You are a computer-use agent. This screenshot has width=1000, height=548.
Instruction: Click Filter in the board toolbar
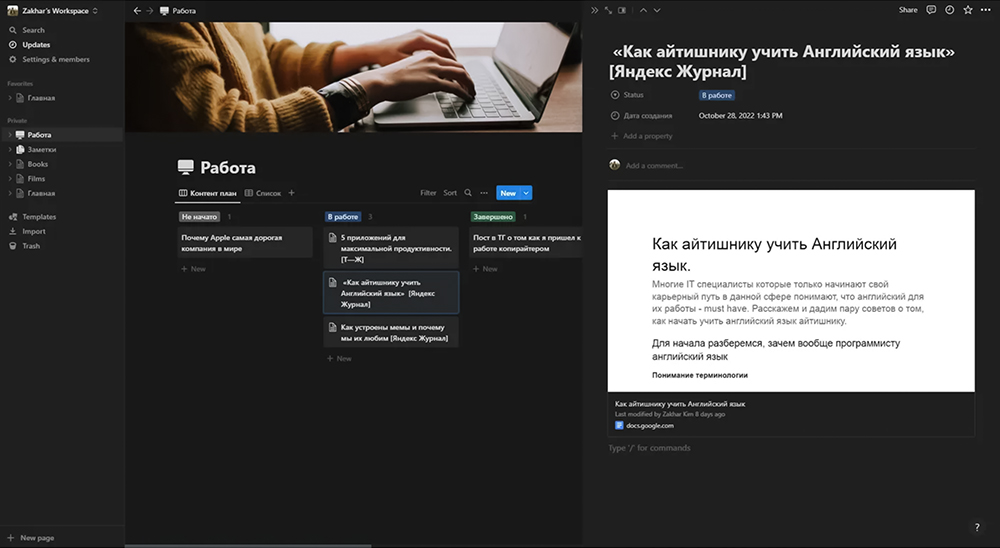pos(428,193)
